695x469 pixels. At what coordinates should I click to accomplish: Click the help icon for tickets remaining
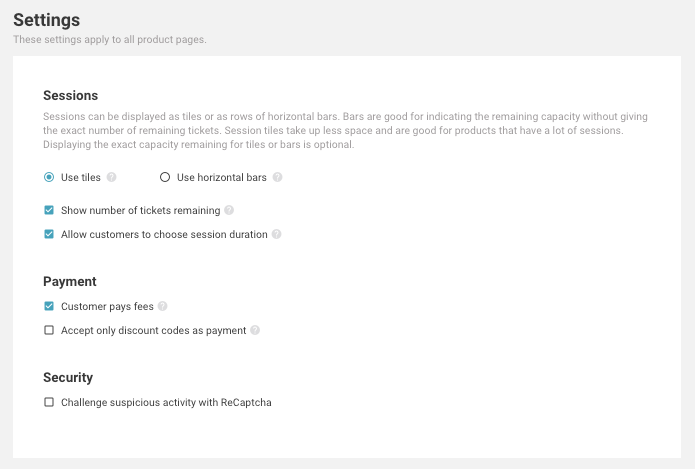[x=229, y=210]
